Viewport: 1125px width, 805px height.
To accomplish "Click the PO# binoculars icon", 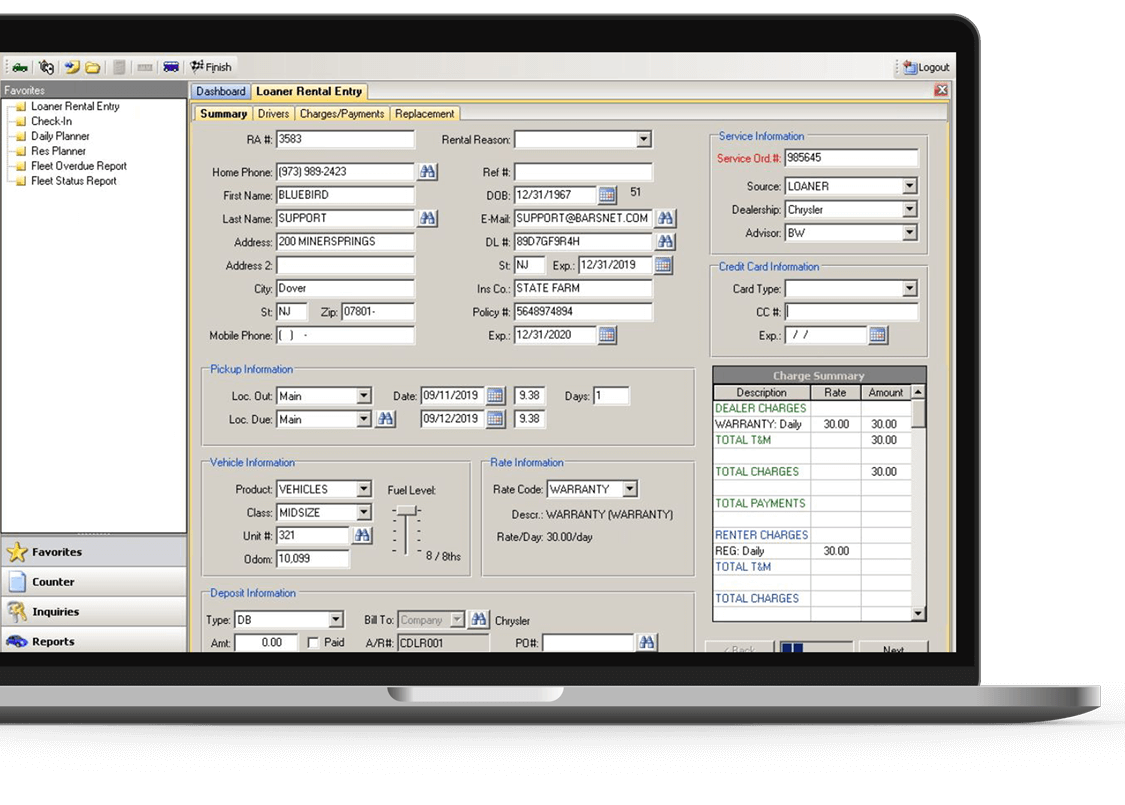I will coord(646,643).
